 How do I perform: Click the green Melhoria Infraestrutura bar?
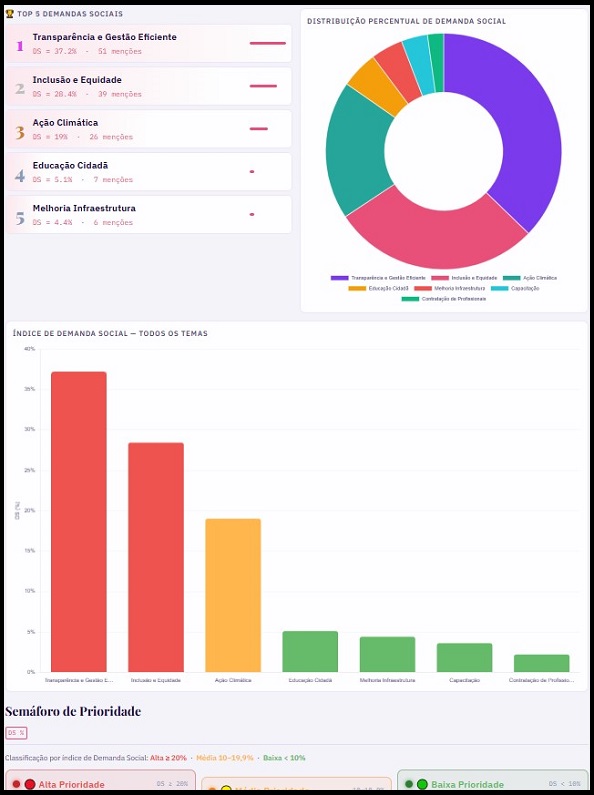(387, 654)
